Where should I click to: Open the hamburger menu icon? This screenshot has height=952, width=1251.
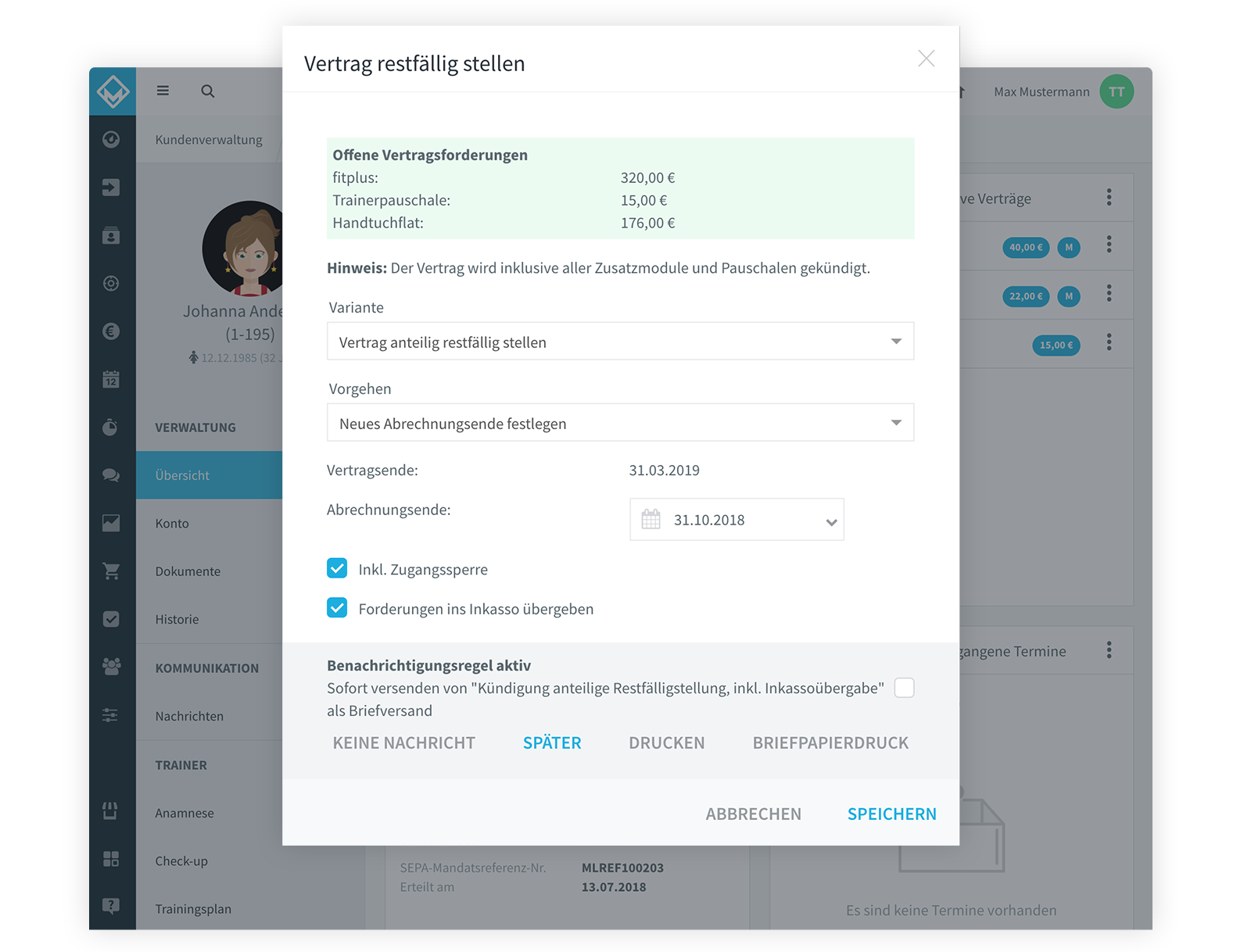click(163, 91)
